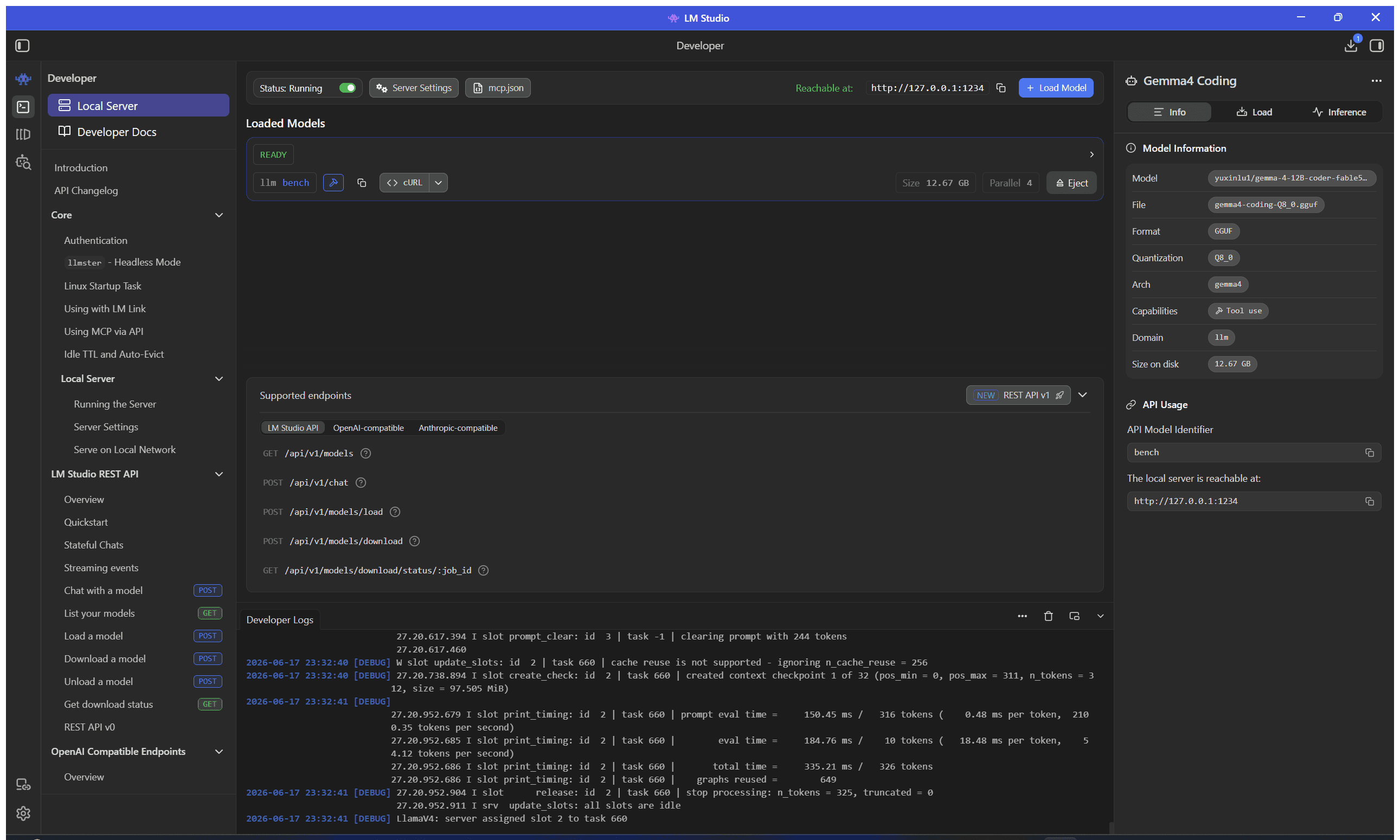Image resolution: width=1400 pixels, height=840 pixels.
Task: Open Developer Logs more options
Action: 1022,616
